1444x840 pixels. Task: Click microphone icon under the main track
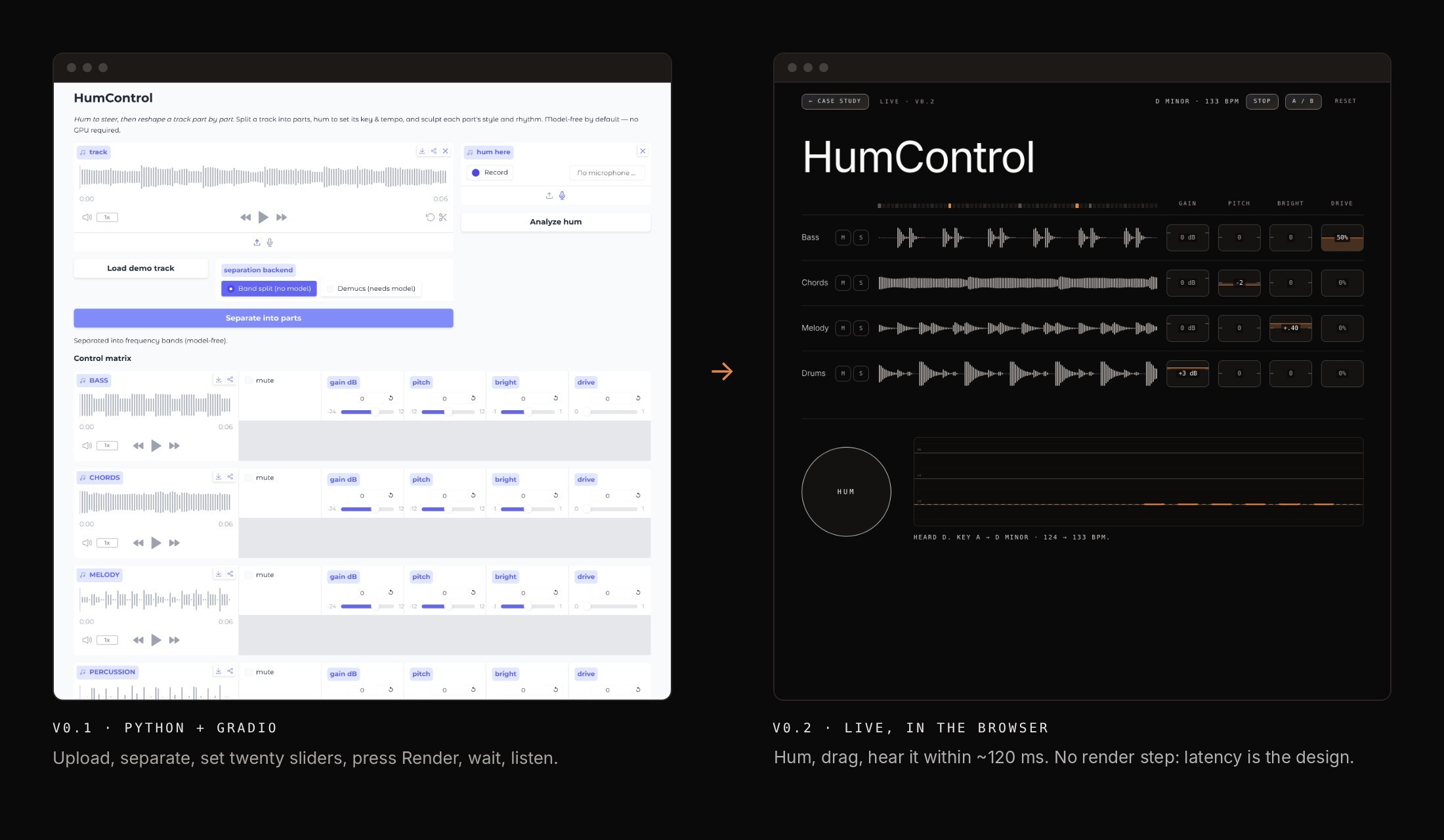click(270, 242)
